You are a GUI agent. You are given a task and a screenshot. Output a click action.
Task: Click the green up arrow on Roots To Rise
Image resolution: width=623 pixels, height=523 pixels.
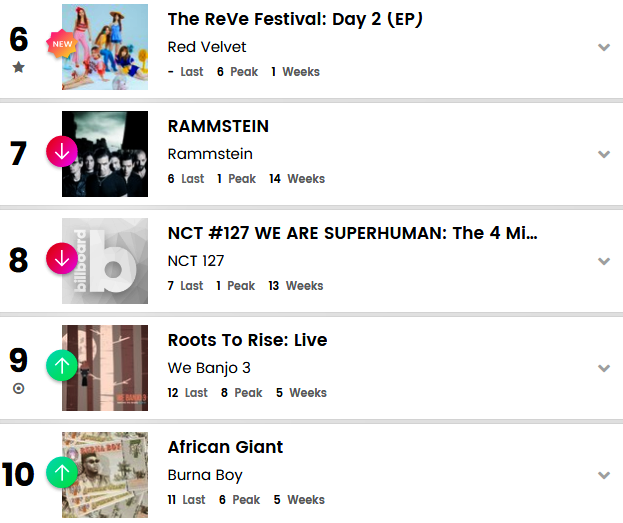coord(62,366)
